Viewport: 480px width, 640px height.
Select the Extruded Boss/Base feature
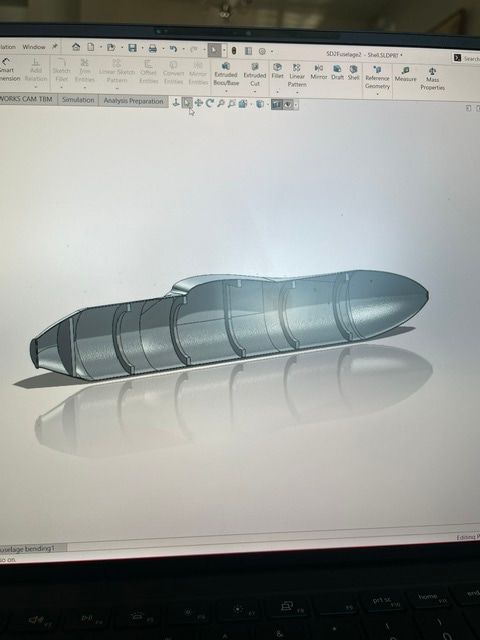pos(226,75)
